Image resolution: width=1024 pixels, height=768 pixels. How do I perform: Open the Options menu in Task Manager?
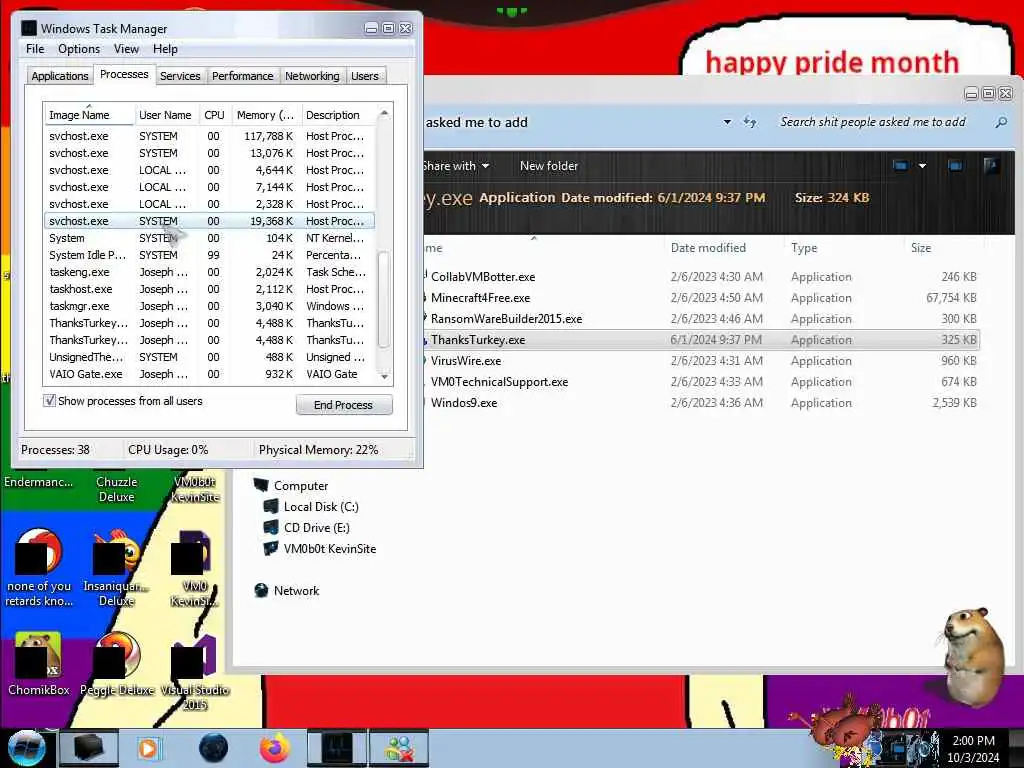coord(79,49)
